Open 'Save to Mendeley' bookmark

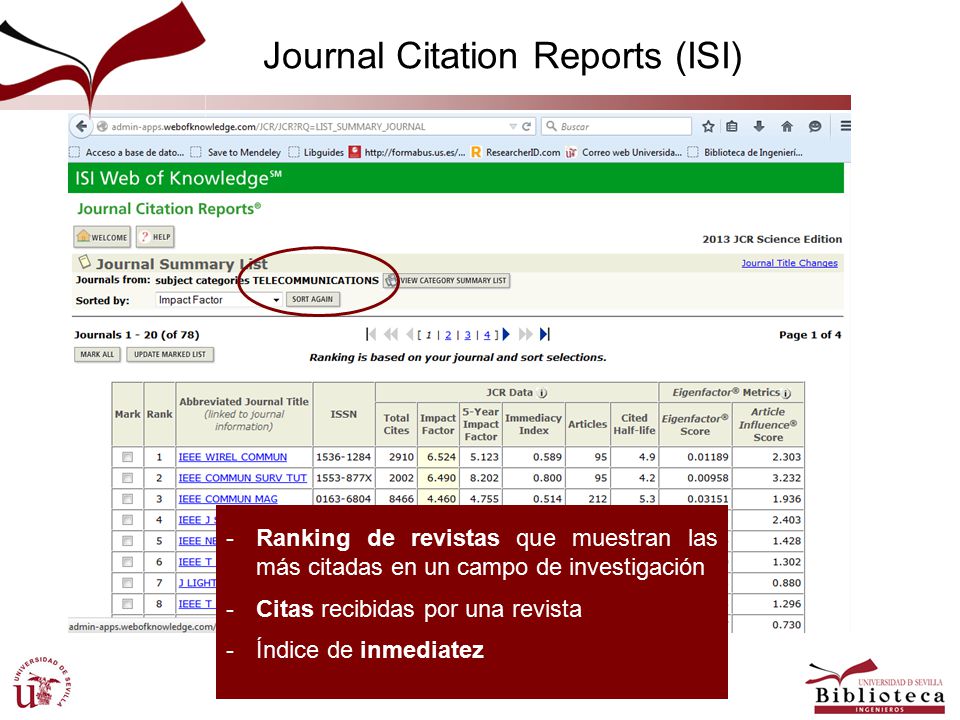[236, 152]
